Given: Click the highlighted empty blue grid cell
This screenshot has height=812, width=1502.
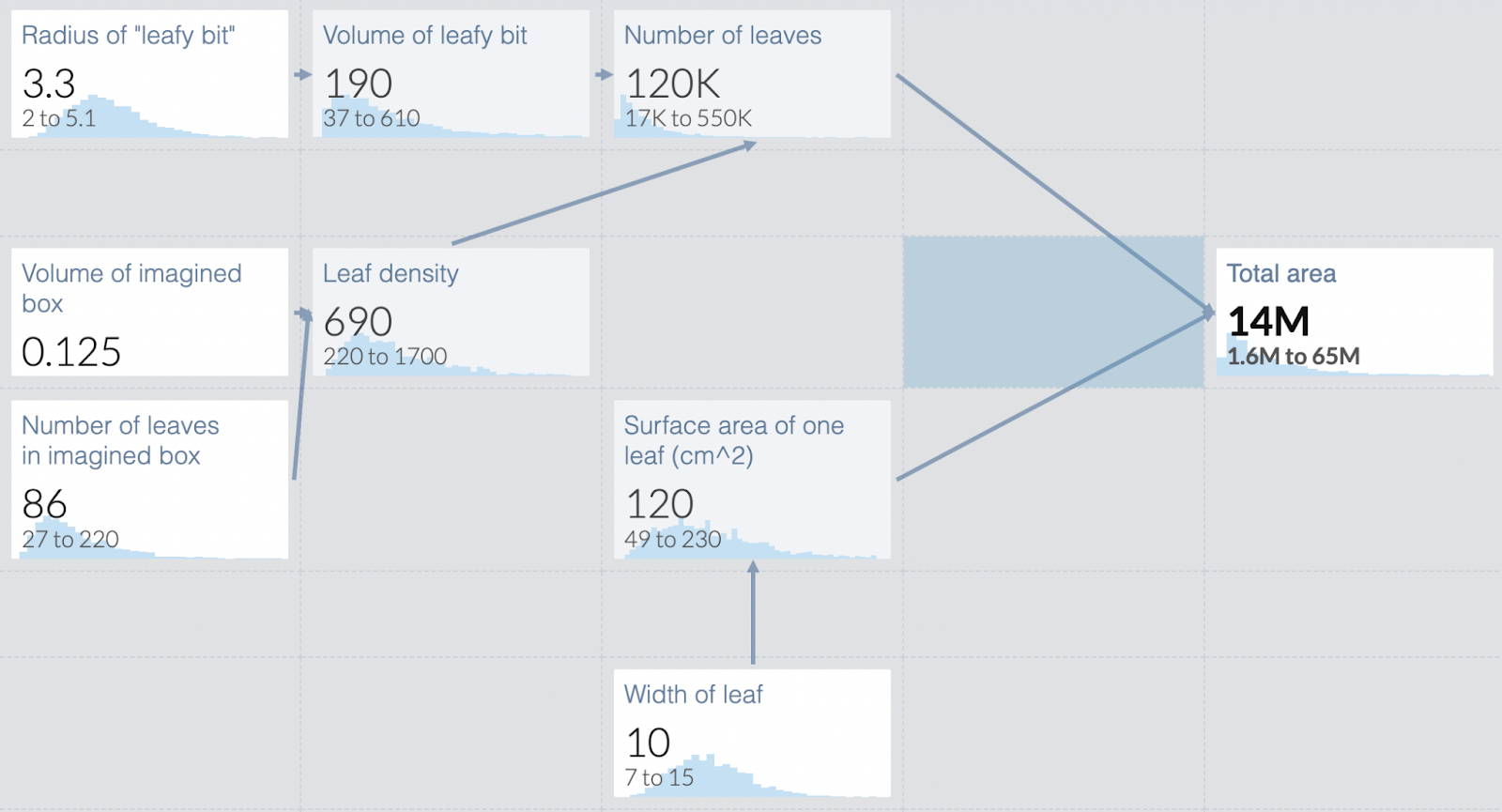Looking at the screenshot, I should (1053, 312).
